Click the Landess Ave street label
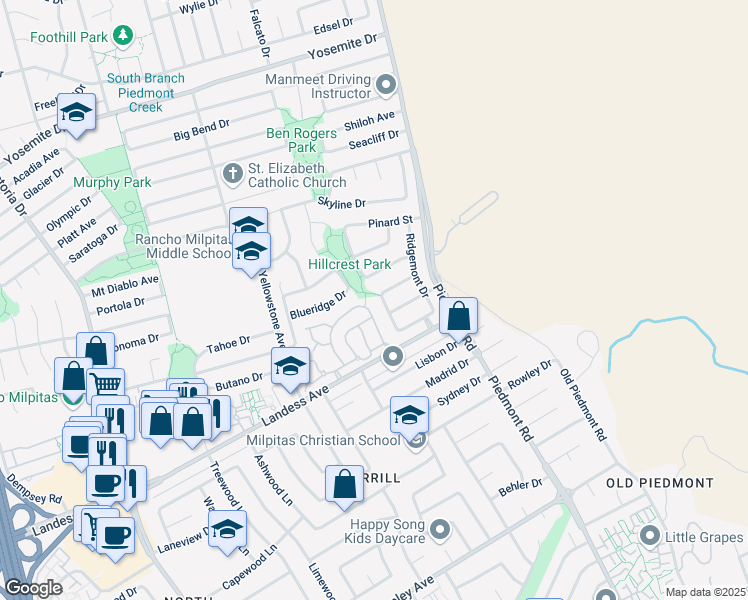The width and height of the screenshot is (748, 600). pyautogui.click(x=295, y=405)
